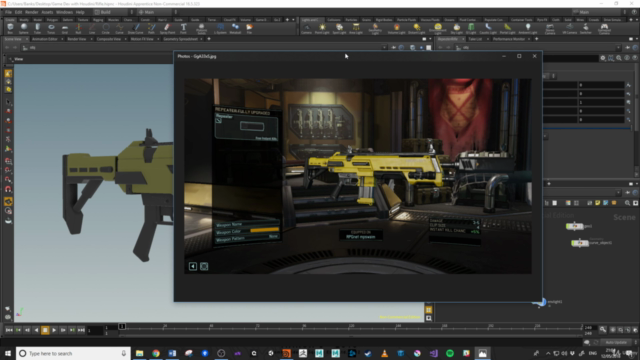Add a Camera from lights shelf
640x360 pixels.
tap(306, 29)
